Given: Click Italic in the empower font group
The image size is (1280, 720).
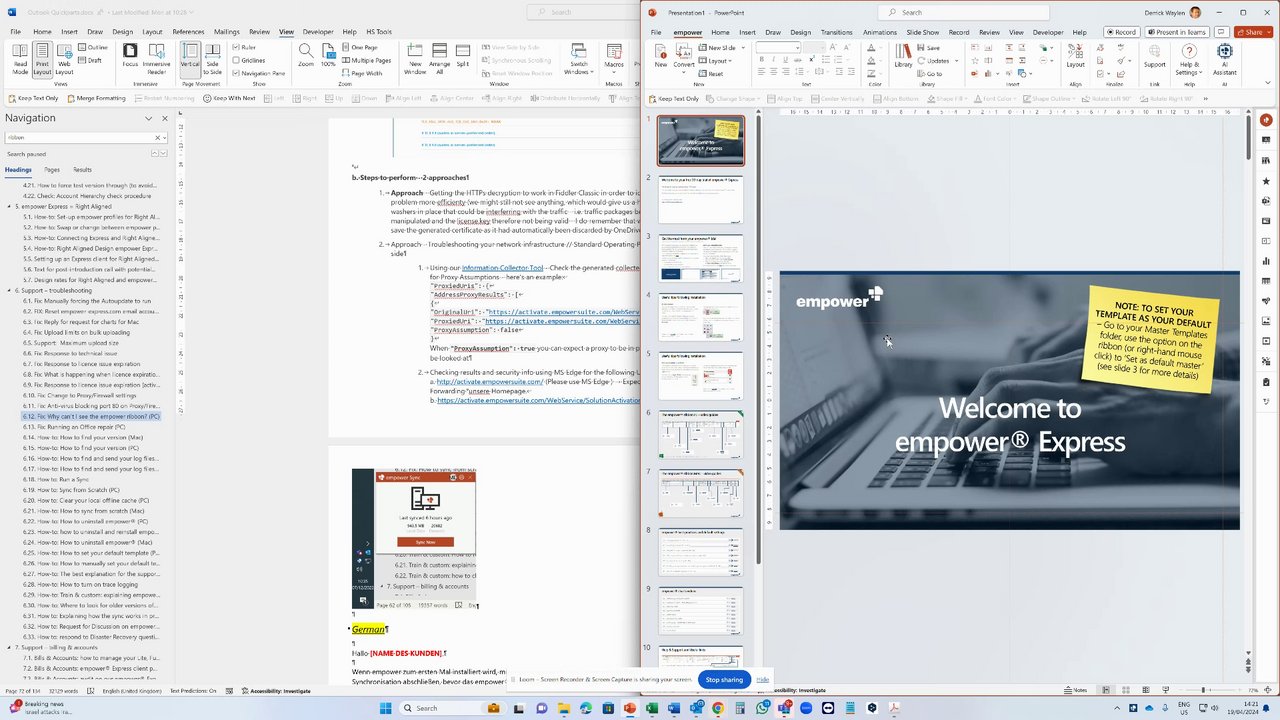Looking at the screenshot, I should coord(774,60).
